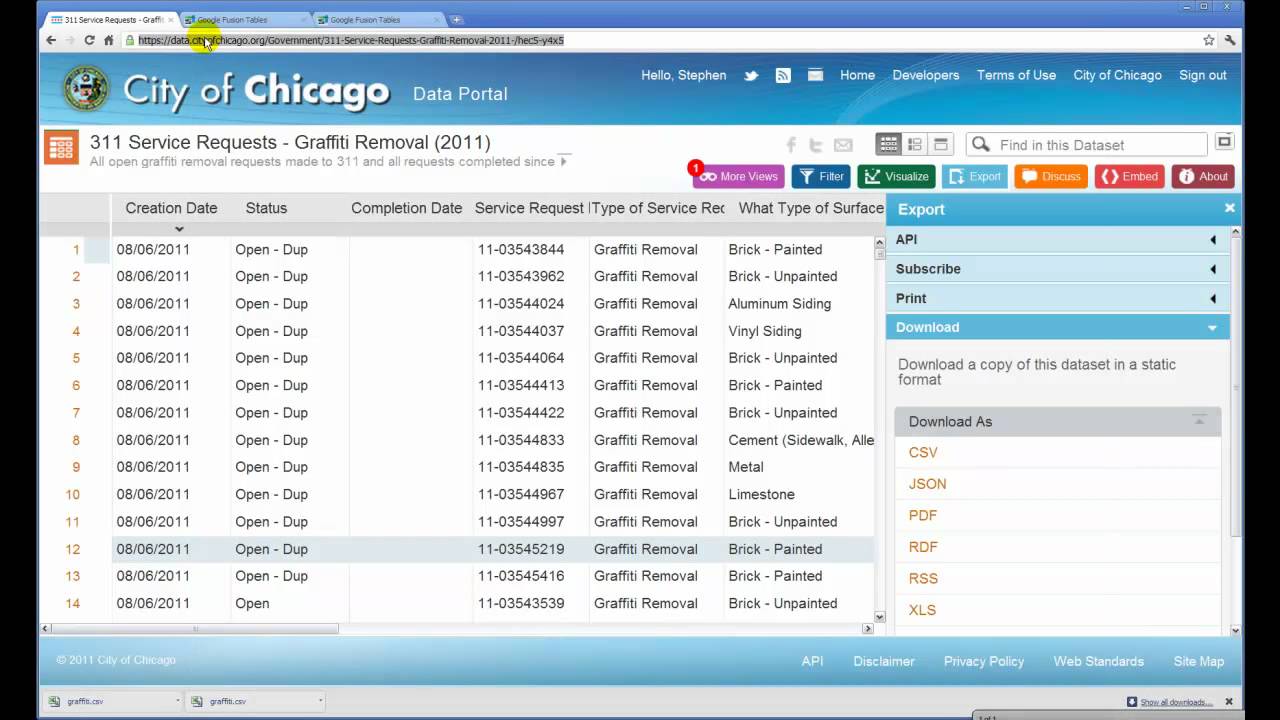Collapse the Download section

pos(1057,327)
